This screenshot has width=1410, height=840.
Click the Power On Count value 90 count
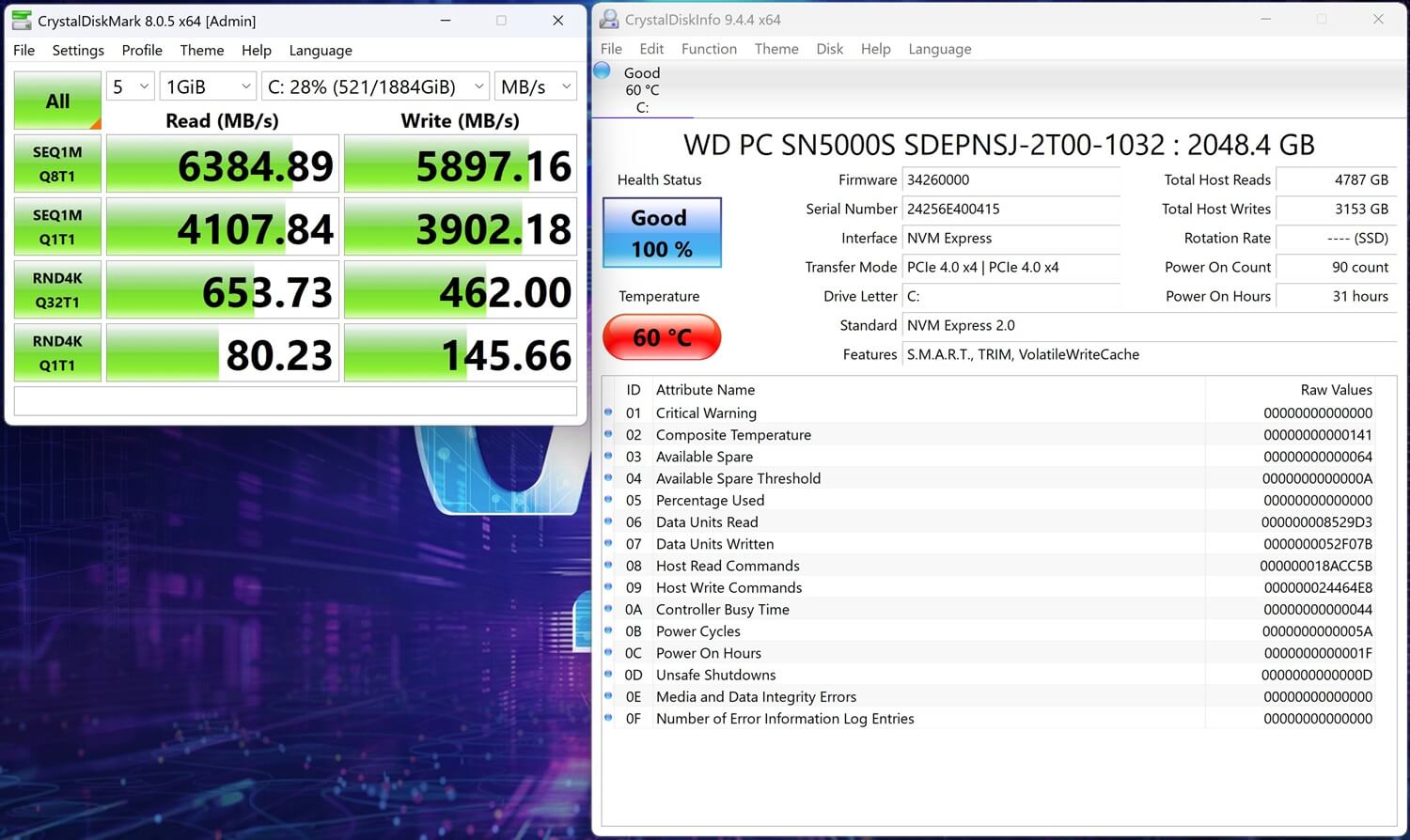(x=1336, y=267)
